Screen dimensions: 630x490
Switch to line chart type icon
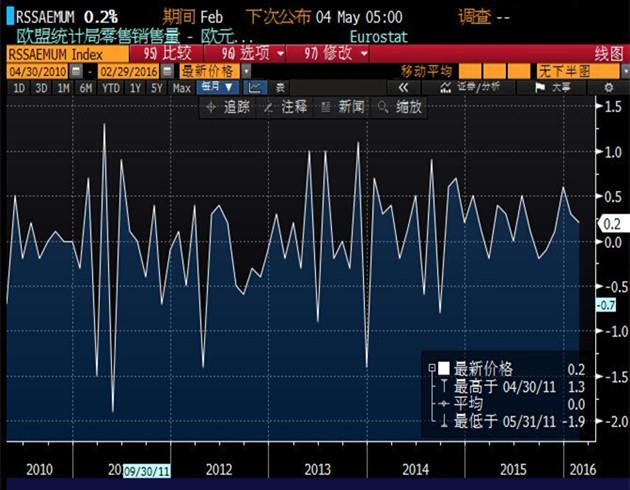tap(254, 88)
